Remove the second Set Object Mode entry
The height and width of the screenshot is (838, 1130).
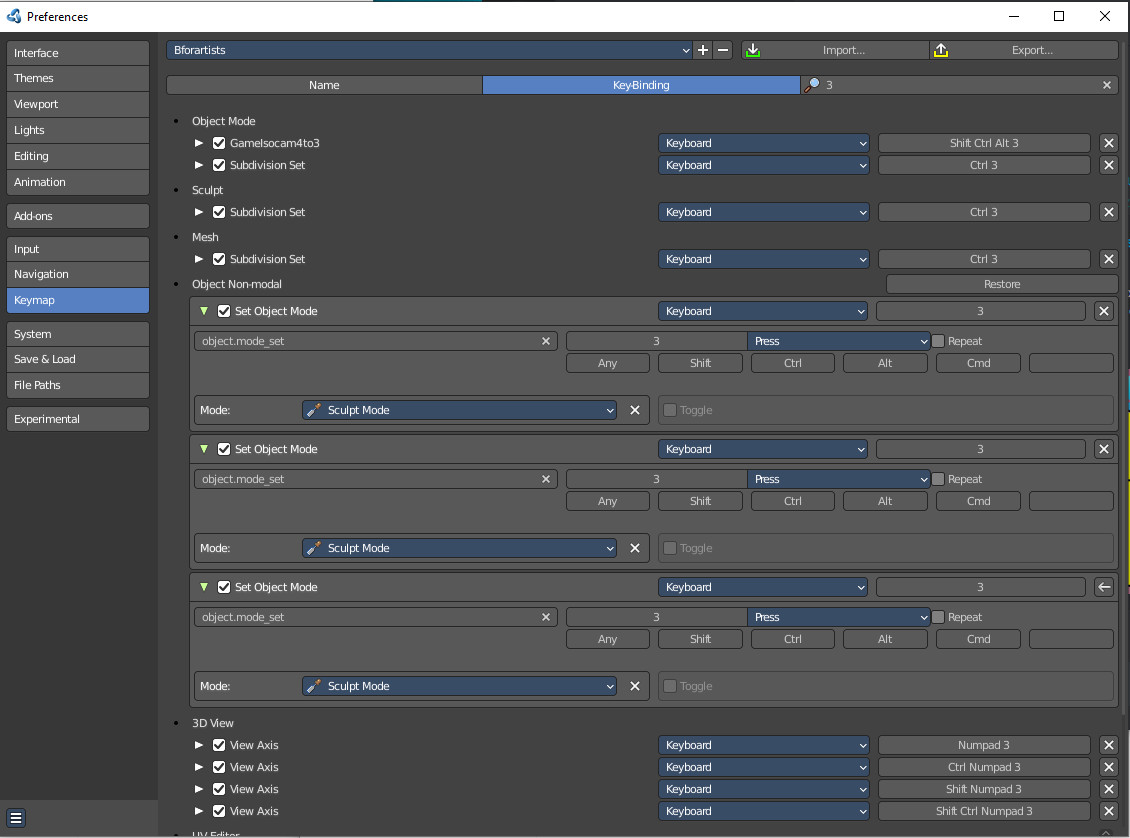tap(1103, 449)
